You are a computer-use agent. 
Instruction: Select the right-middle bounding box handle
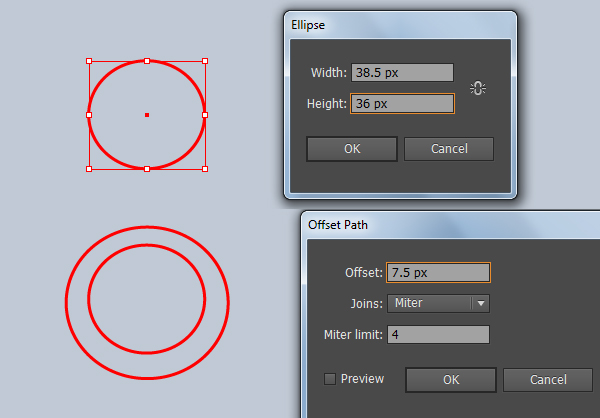(x=205, y=115)
